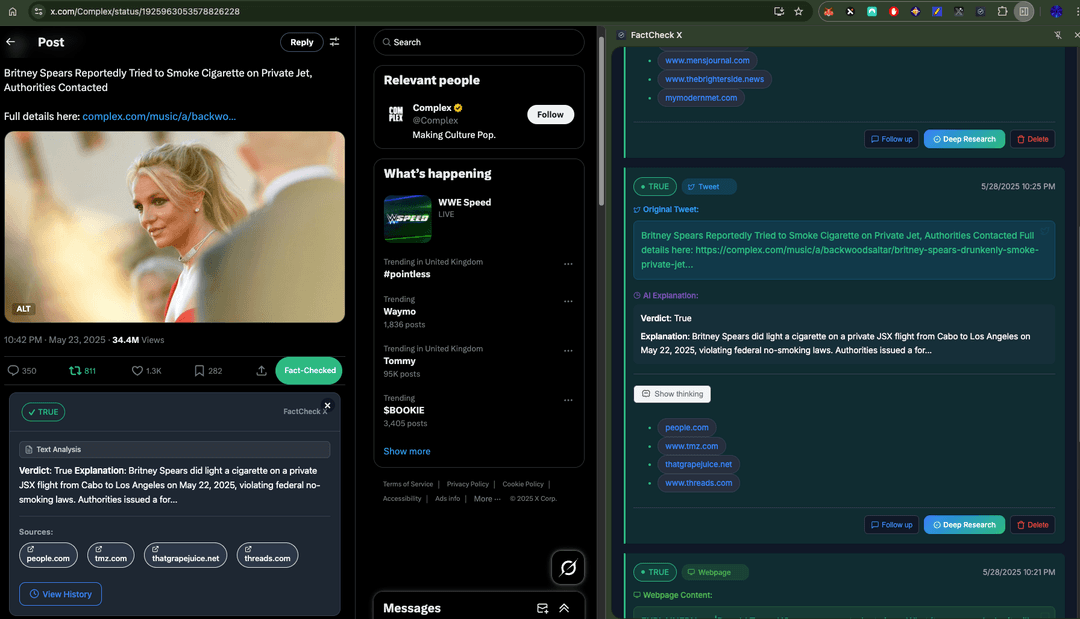The height and width of the screenshot is (619, 1080).
Task: Click the back arrow beside Post
Action: pos(11,42)
